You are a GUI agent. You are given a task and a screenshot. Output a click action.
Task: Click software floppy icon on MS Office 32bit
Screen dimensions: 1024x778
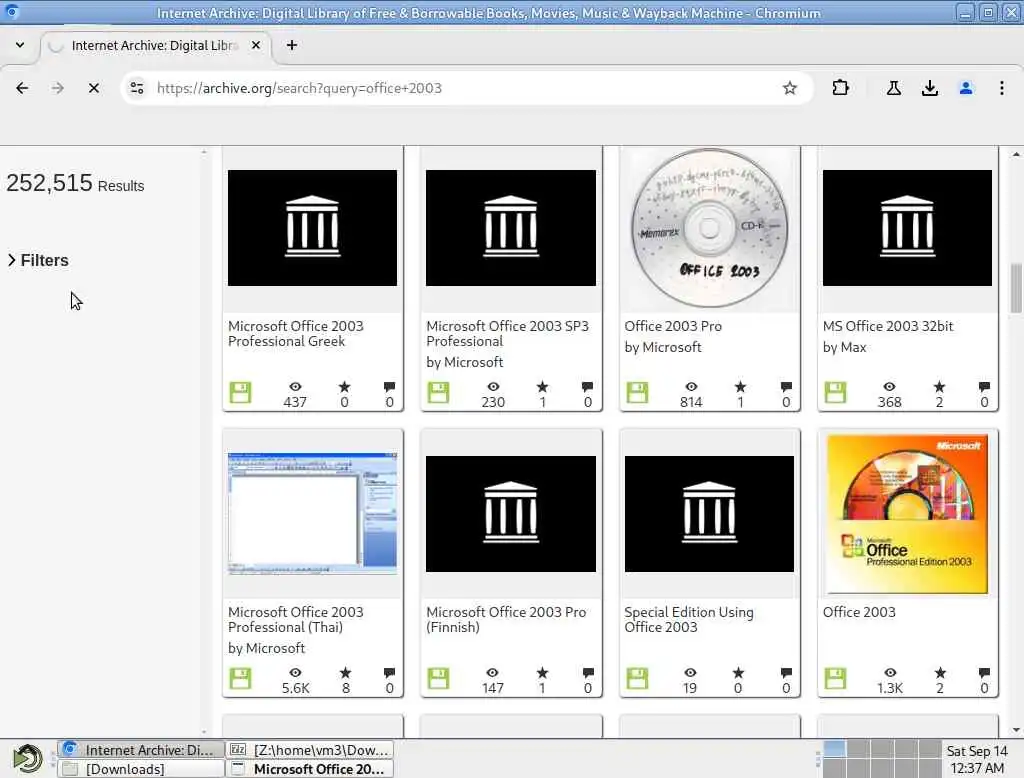point(835,393)
